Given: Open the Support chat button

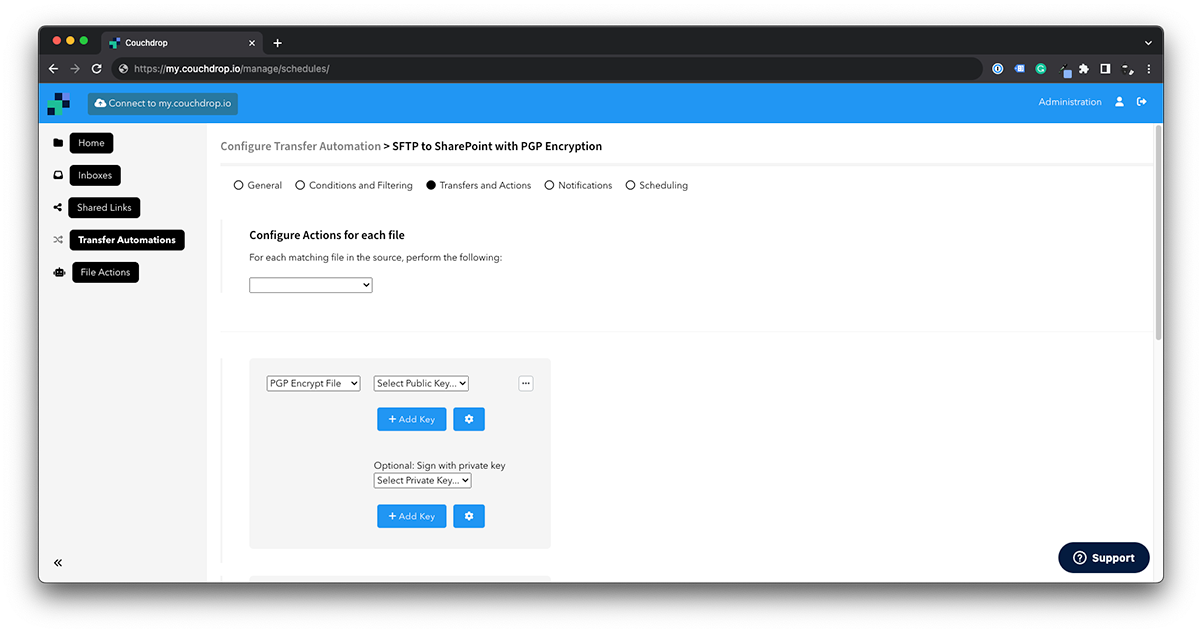Looking at the screenshot, I should click(1103, 557).
